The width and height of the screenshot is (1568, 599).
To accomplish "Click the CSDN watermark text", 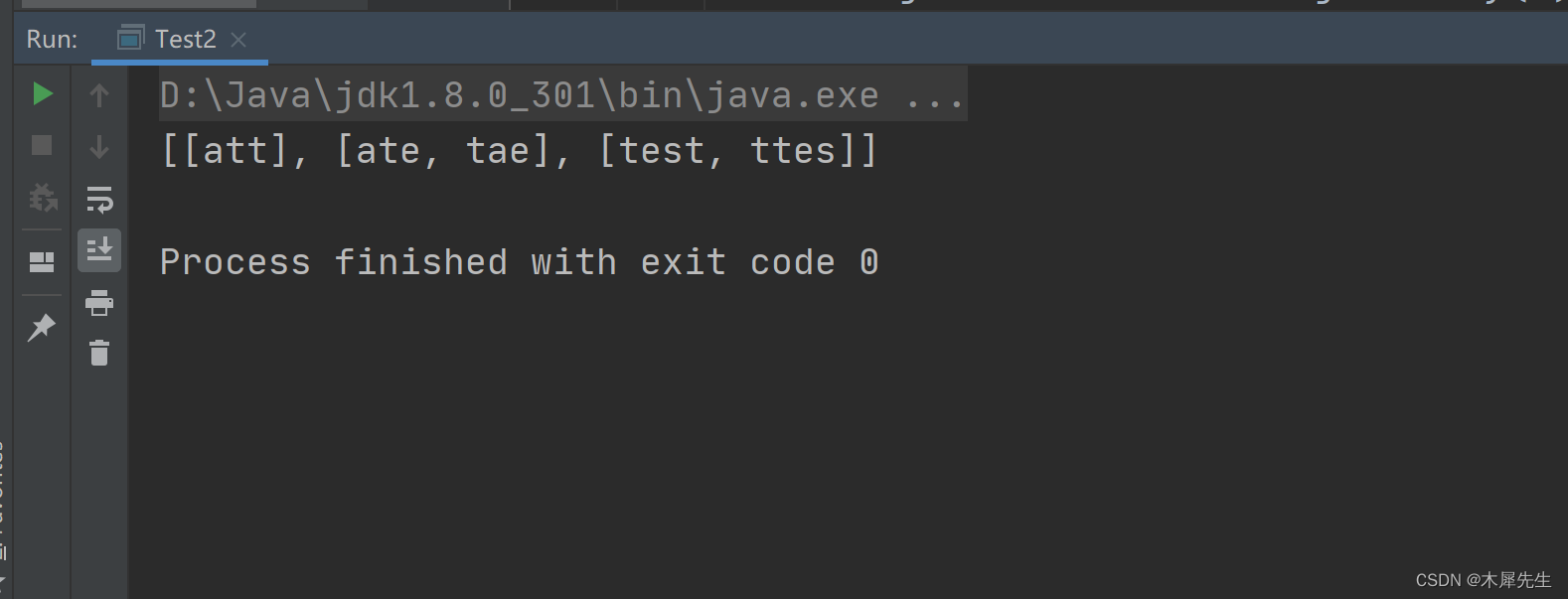I will click(1483, 580).
